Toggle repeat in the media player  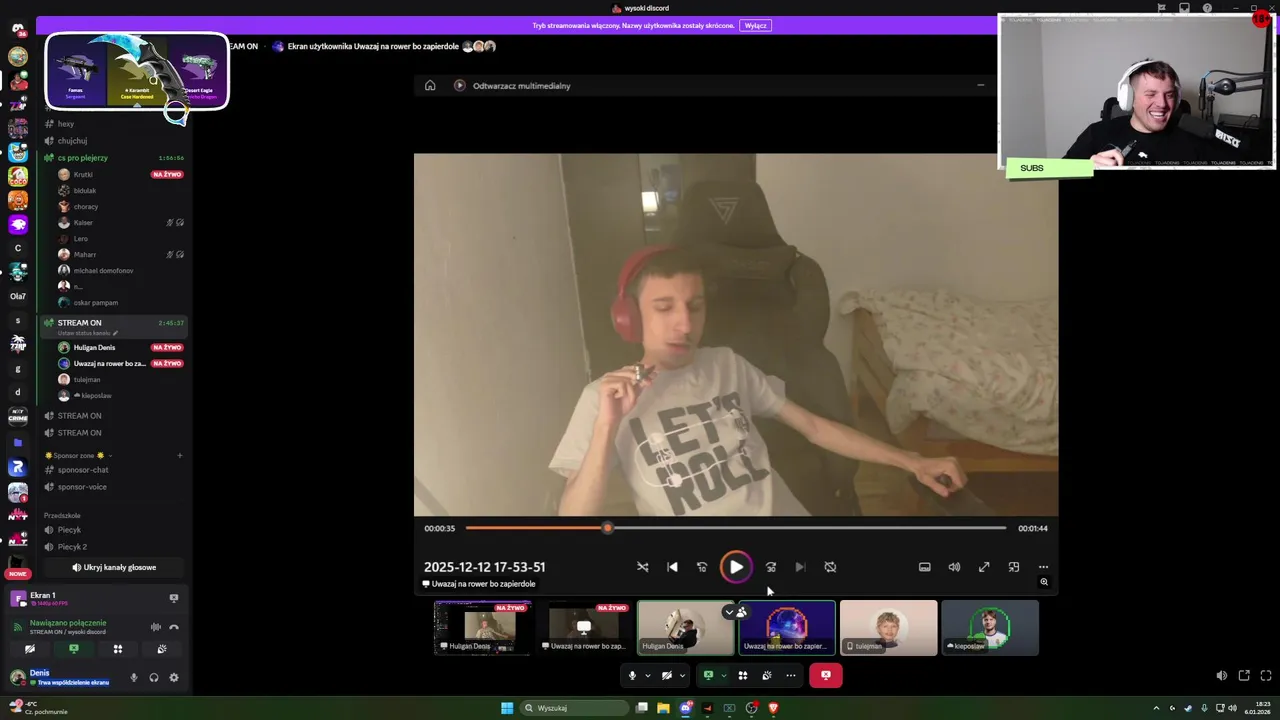coord(830,567)
